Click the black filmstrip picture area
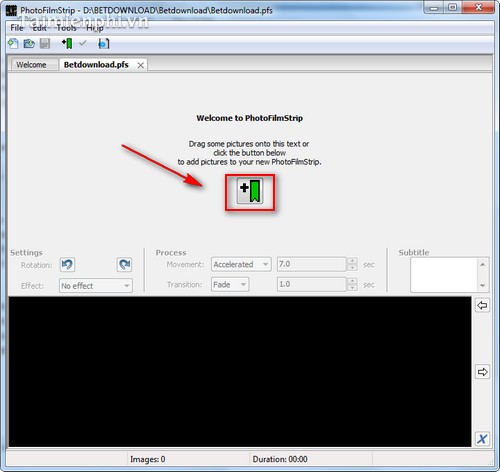This screenshot has height=472, width=500. point(240,372)
